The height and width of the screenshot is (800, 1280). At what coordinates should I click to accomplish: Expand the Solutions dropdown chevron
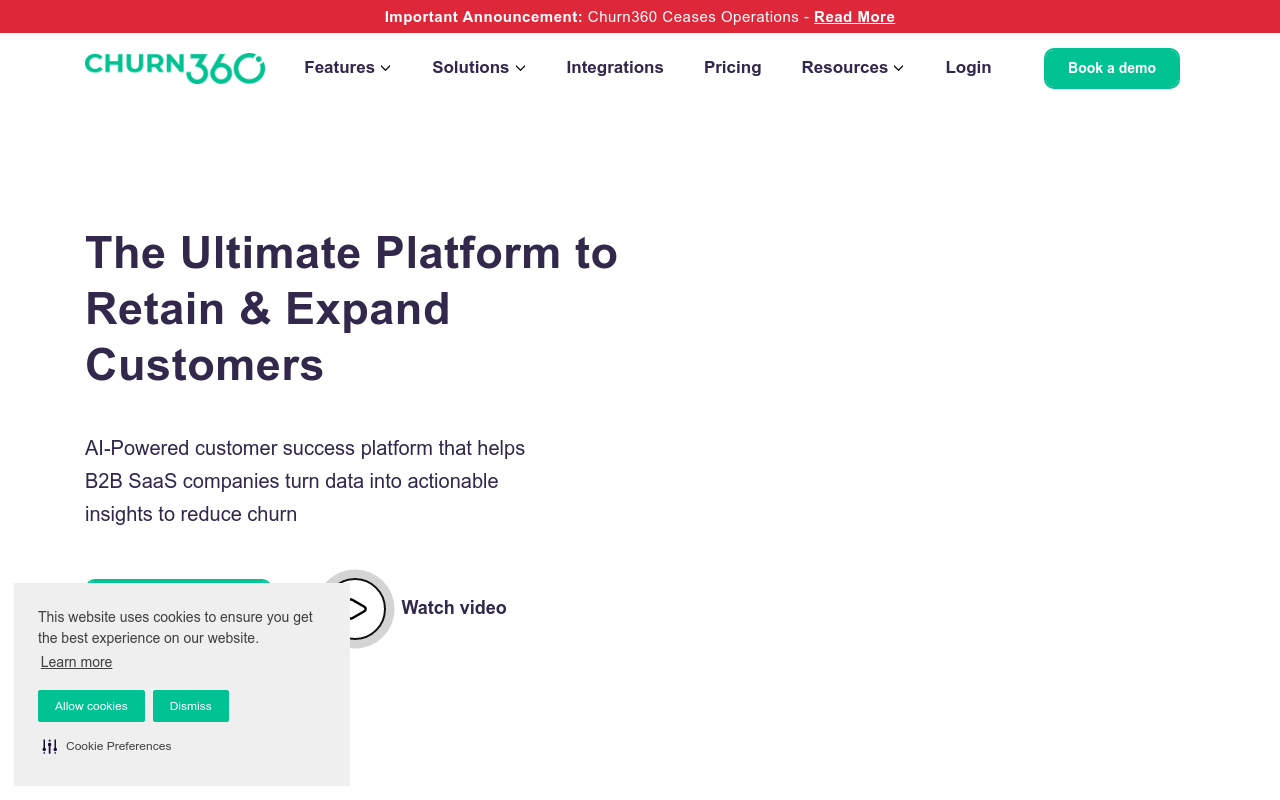pyautogui.click(x=520, y=68)
